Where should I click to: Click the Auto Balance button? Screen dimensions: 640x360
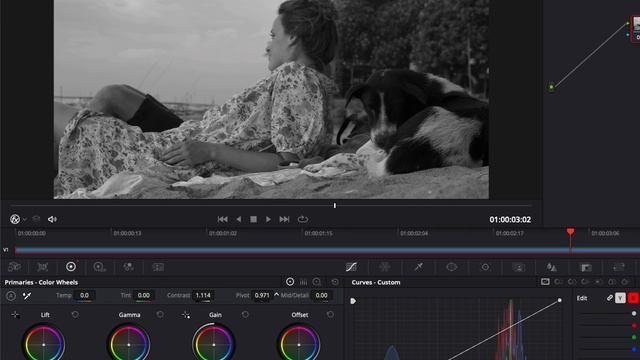click(11, 296)
